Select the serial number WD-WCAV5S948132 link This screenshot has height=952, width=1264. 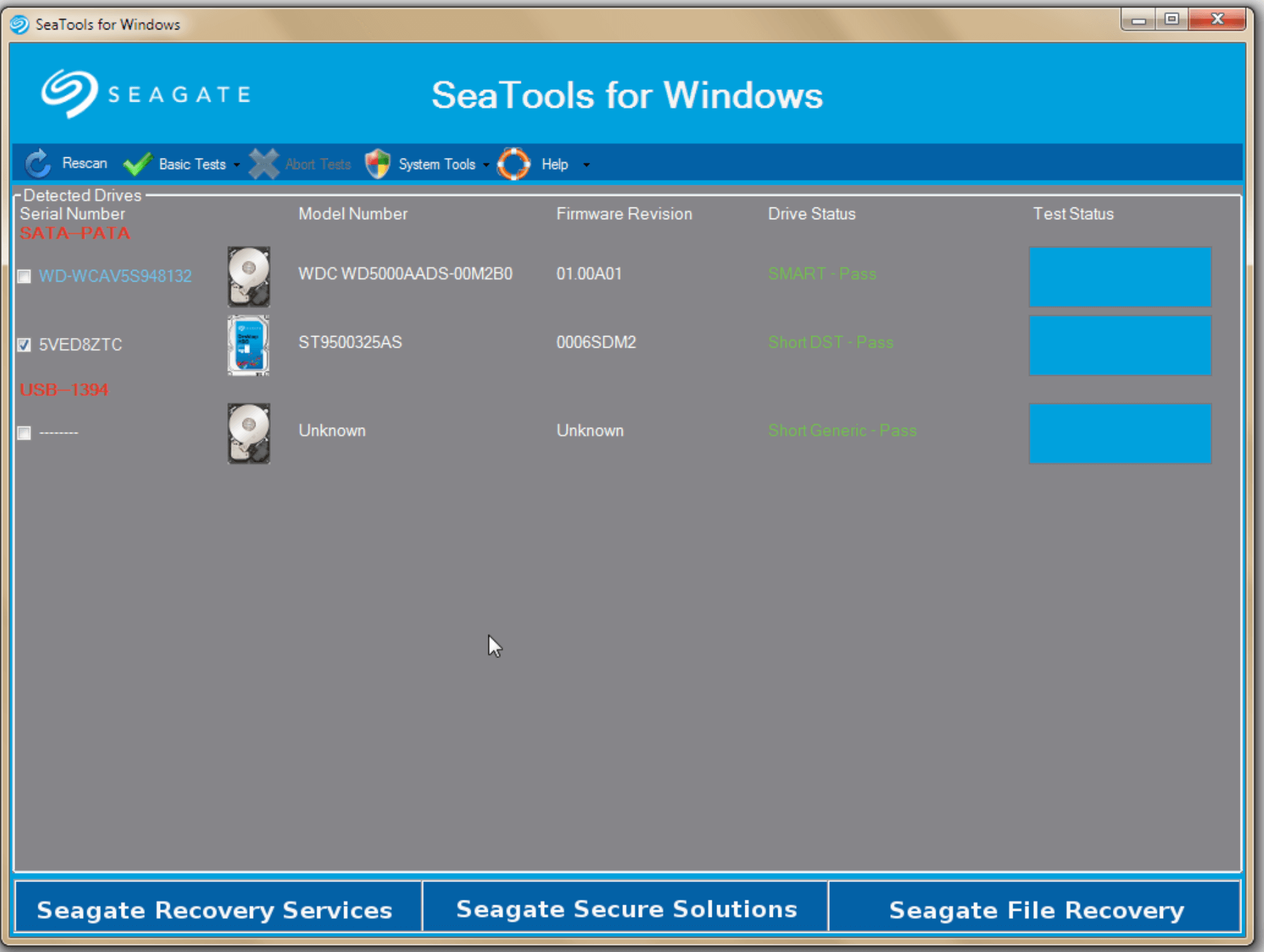pos(115,276)
